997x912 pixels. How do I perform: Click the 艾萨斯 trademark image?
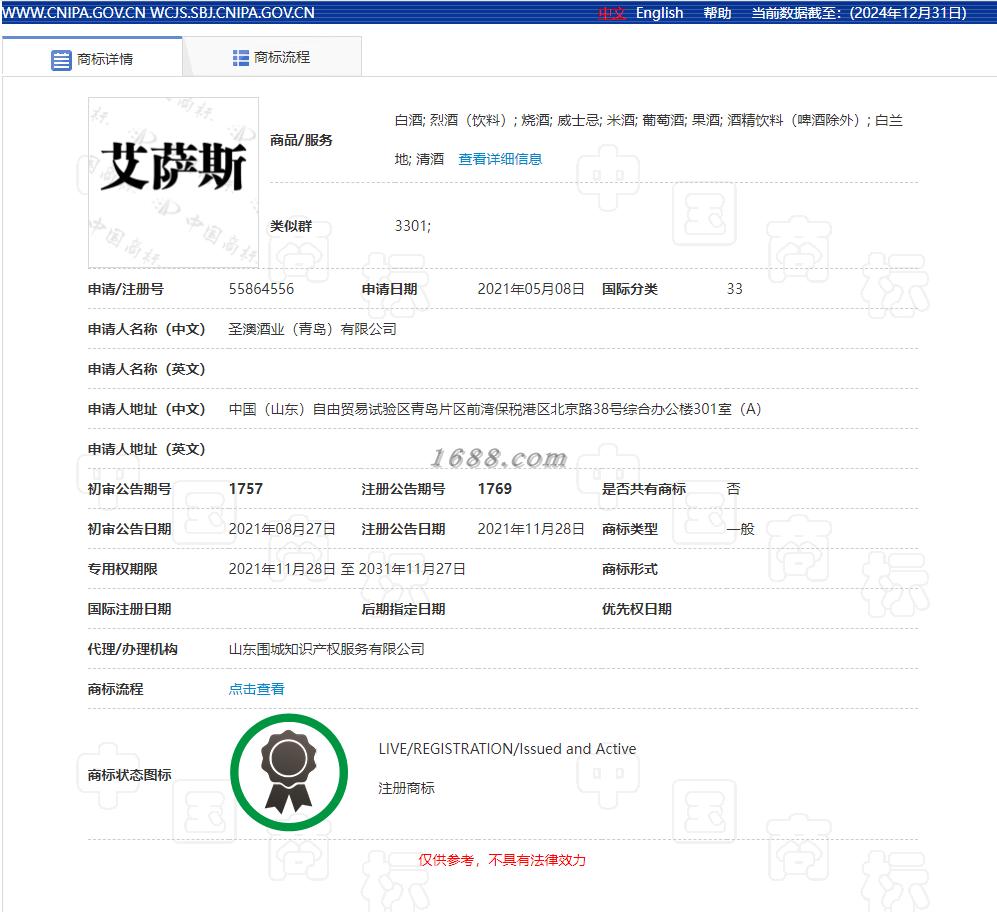point(173,183)
